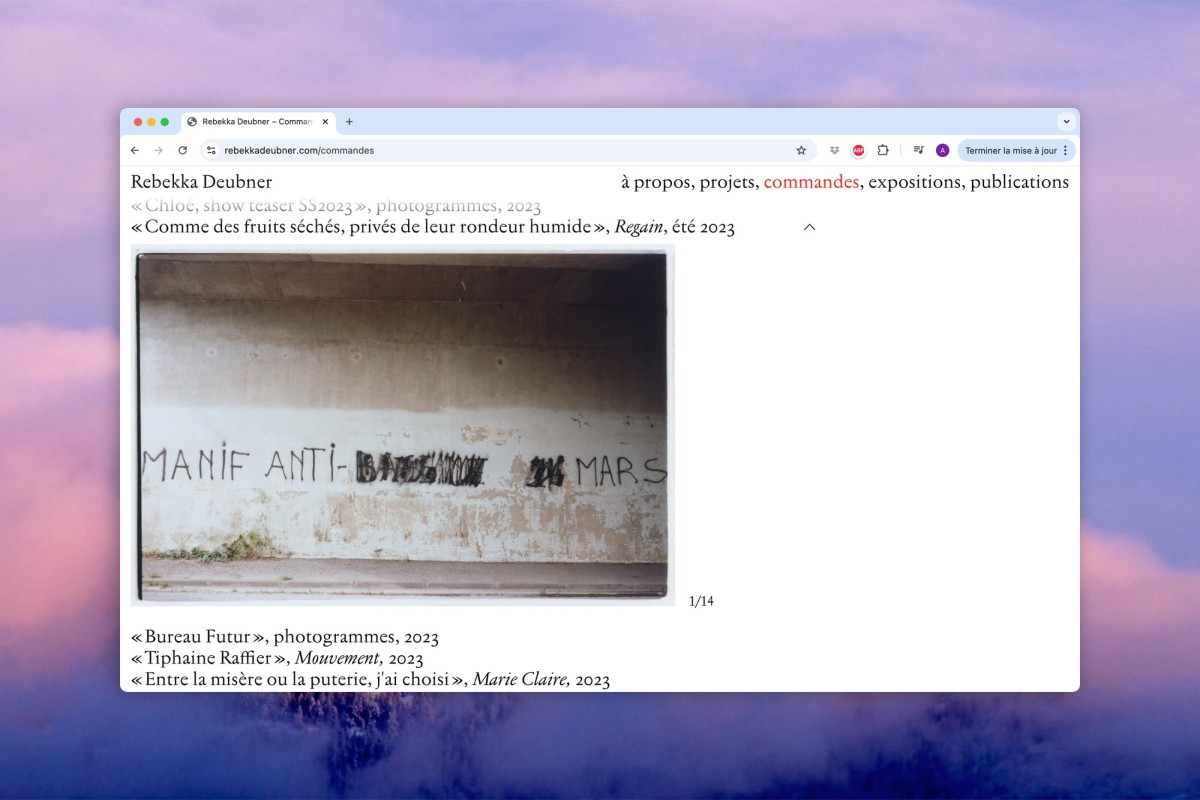Select the Rebekka Deubner – Commandes tab
The width and height of the screenshot is (1200, 800).
coord(258,122)
